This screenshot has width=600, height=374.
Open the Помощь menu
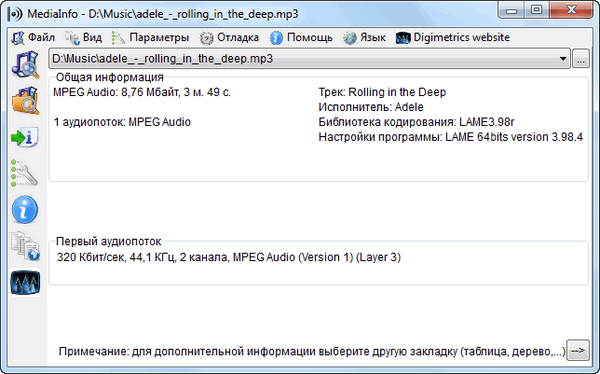point(301,38)
